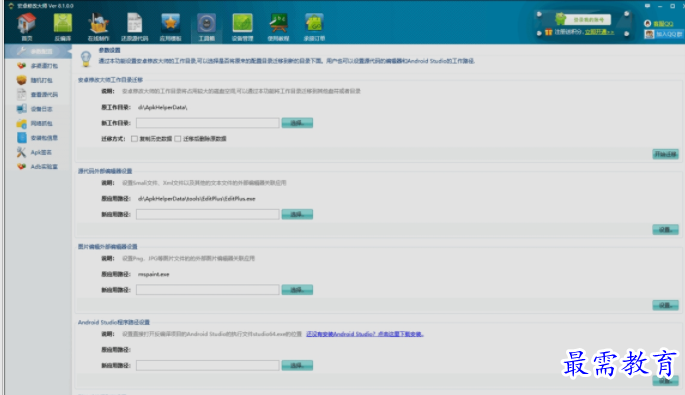Click the feedback message icon in title bar
The width and height of the screenshot is (685, 395).
coord(647,6)
